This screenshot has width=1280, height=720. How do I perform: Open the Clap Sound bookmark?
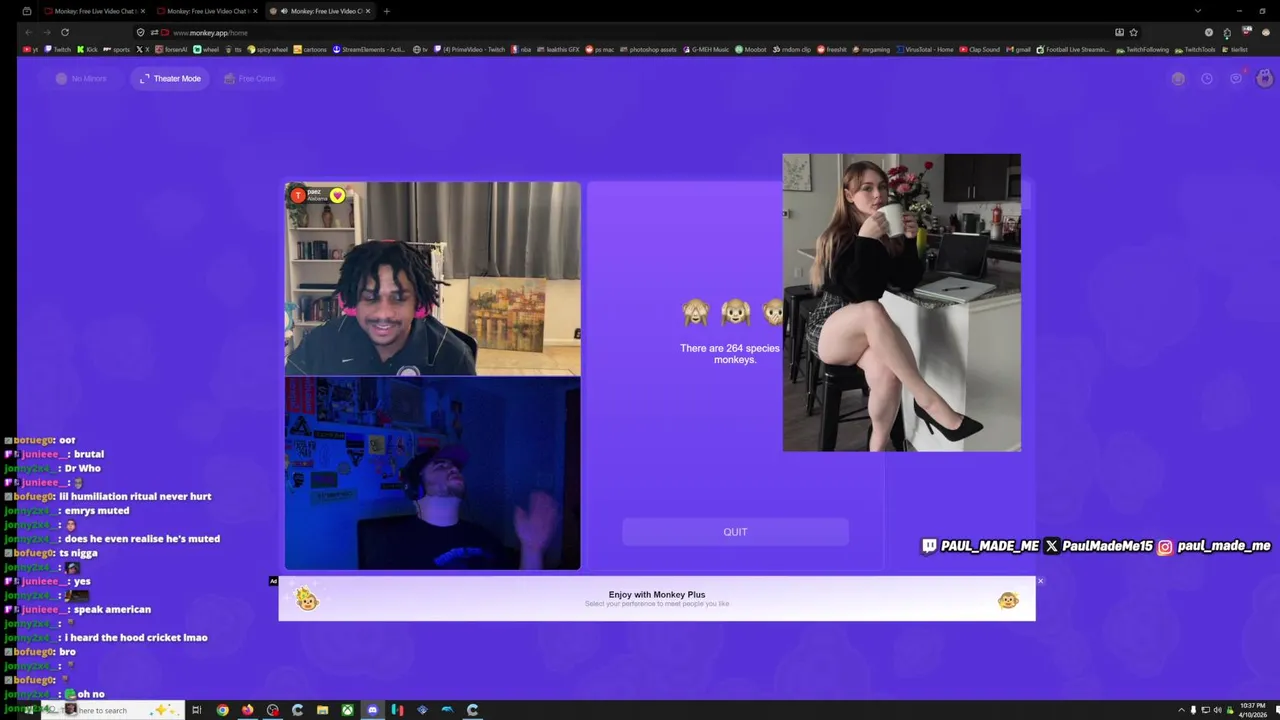980,49
